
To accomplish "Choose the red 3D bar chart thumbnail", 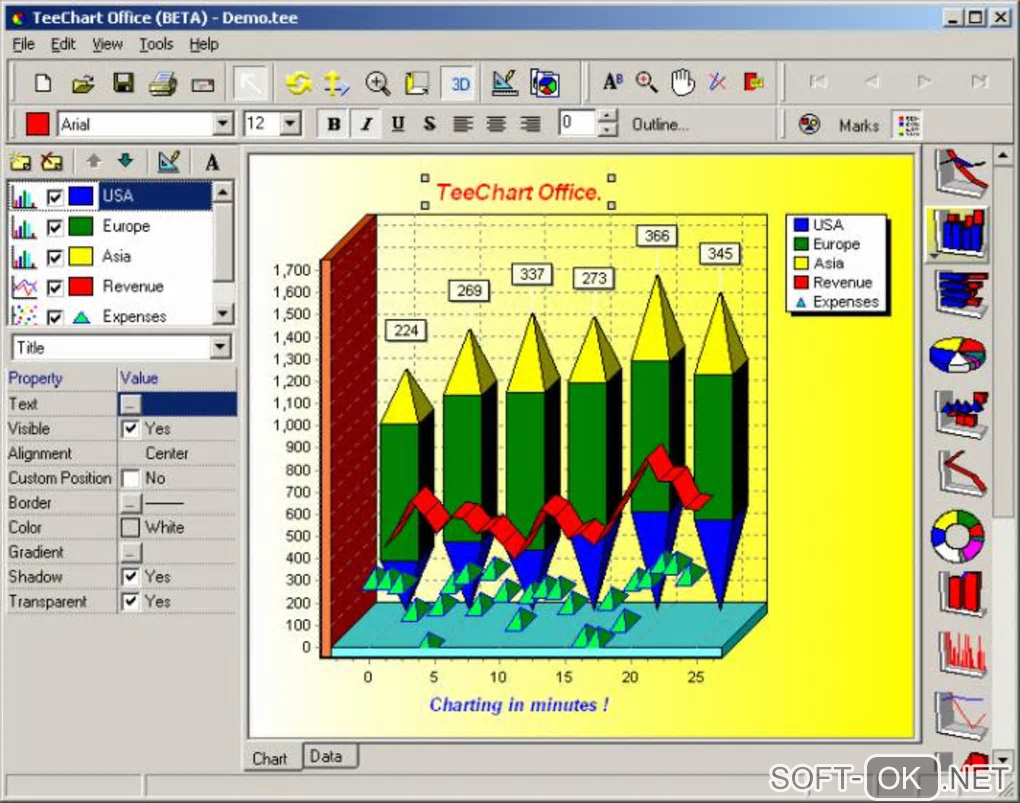I will (961, 592).
